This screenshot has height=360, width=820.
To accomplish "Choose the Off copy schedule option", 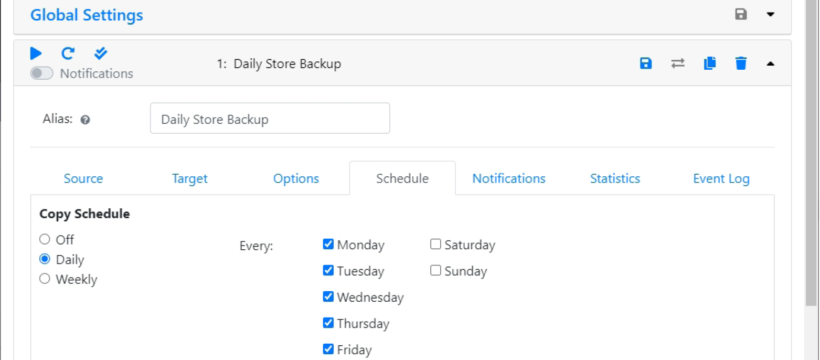I will [x=44, y=239].
